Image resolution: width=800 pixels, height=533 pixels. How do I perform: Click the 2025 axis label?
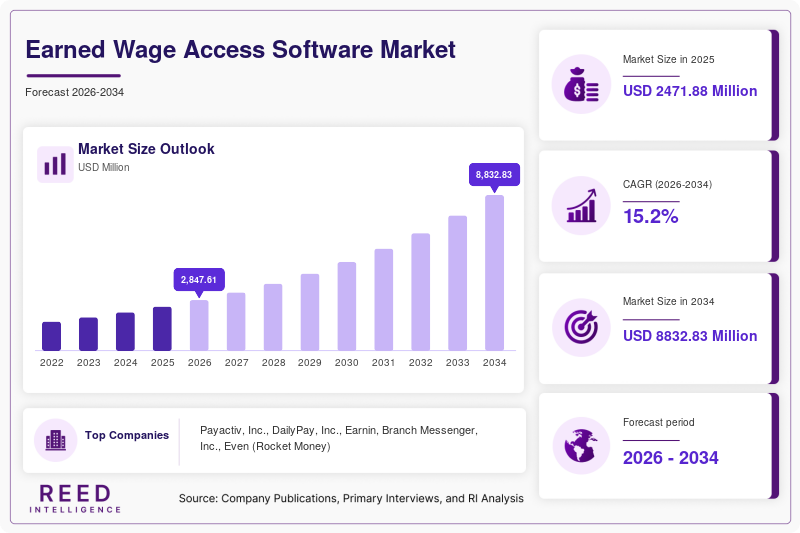[162, 363]
